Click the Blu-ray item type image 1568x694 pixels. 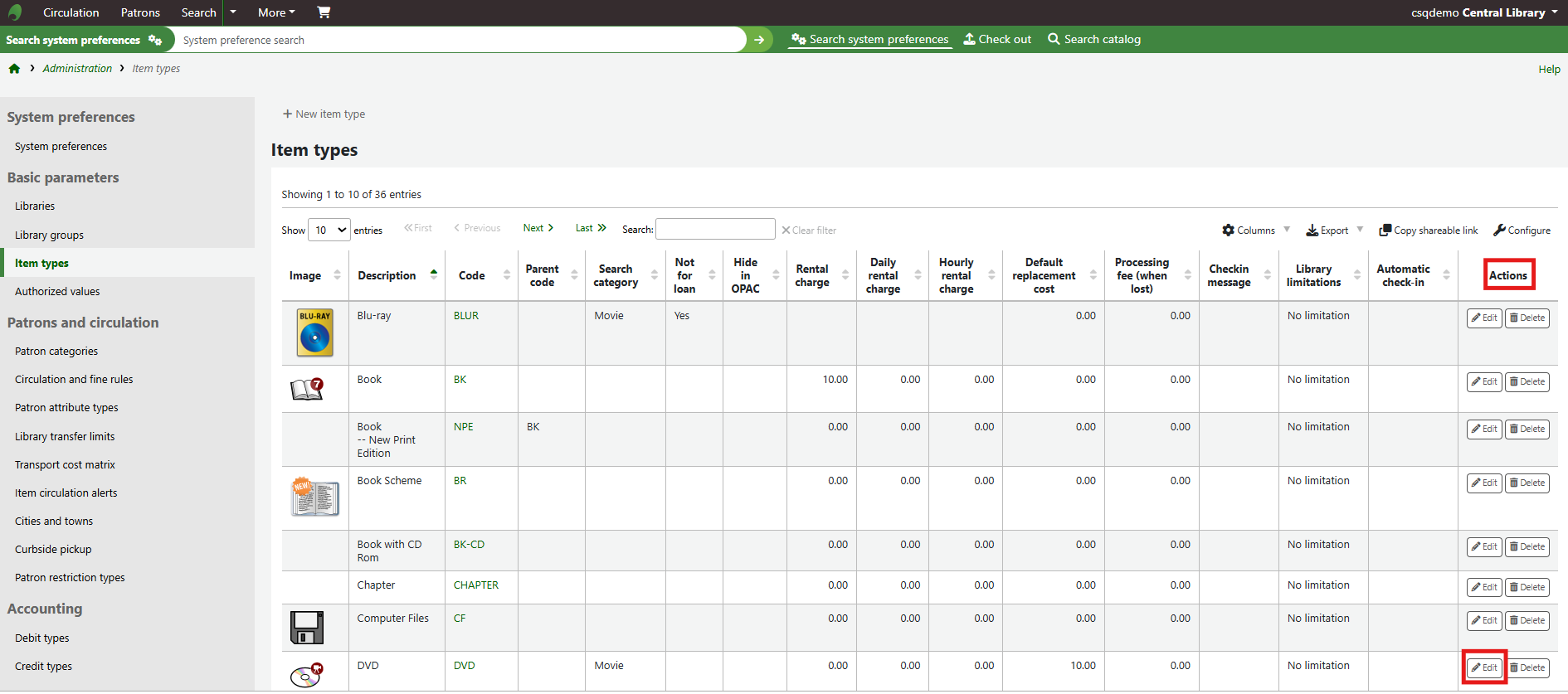(314, 332)
